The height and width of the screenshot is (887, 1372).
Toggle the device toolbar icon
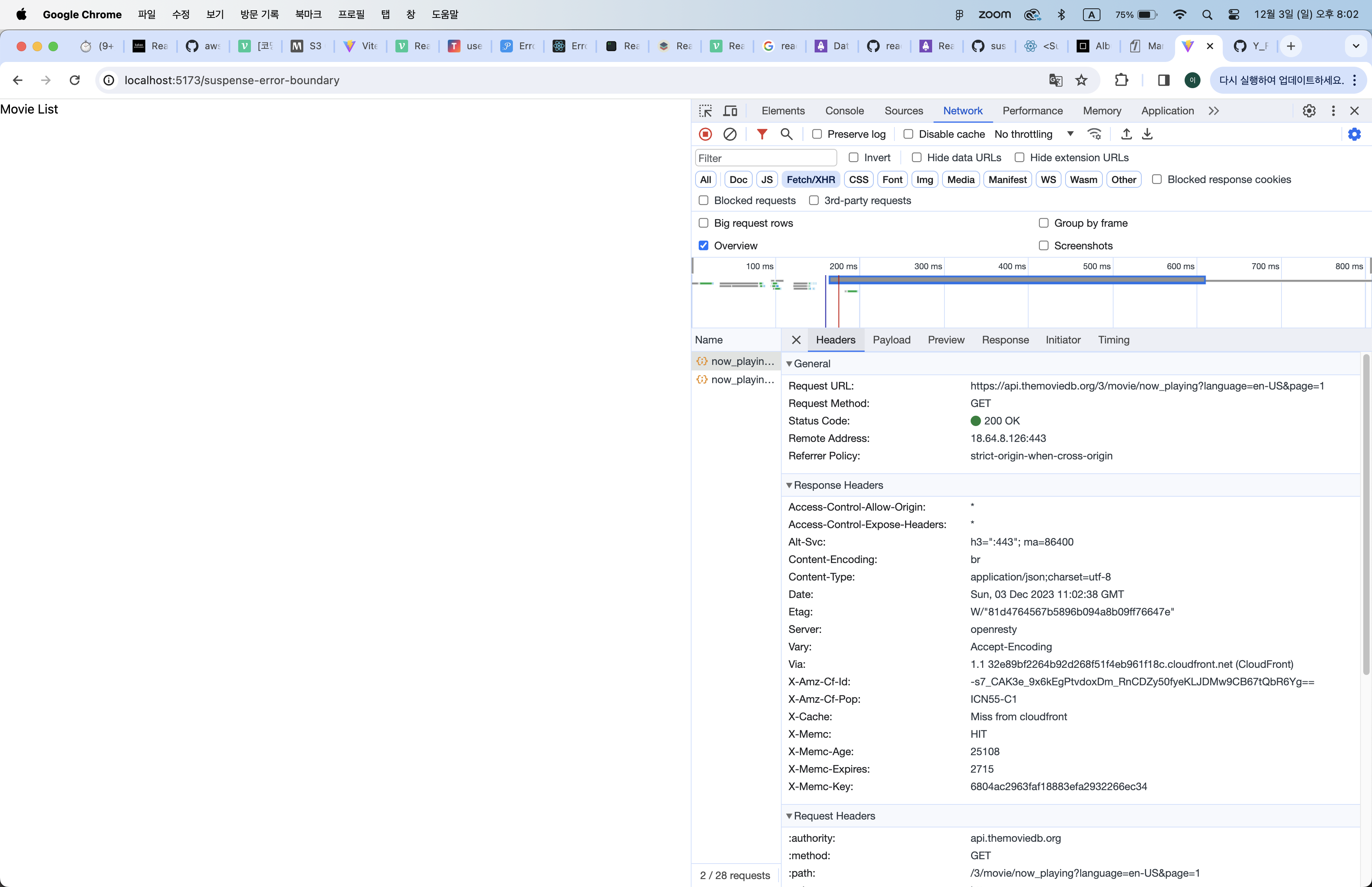[x=730, y=111]
